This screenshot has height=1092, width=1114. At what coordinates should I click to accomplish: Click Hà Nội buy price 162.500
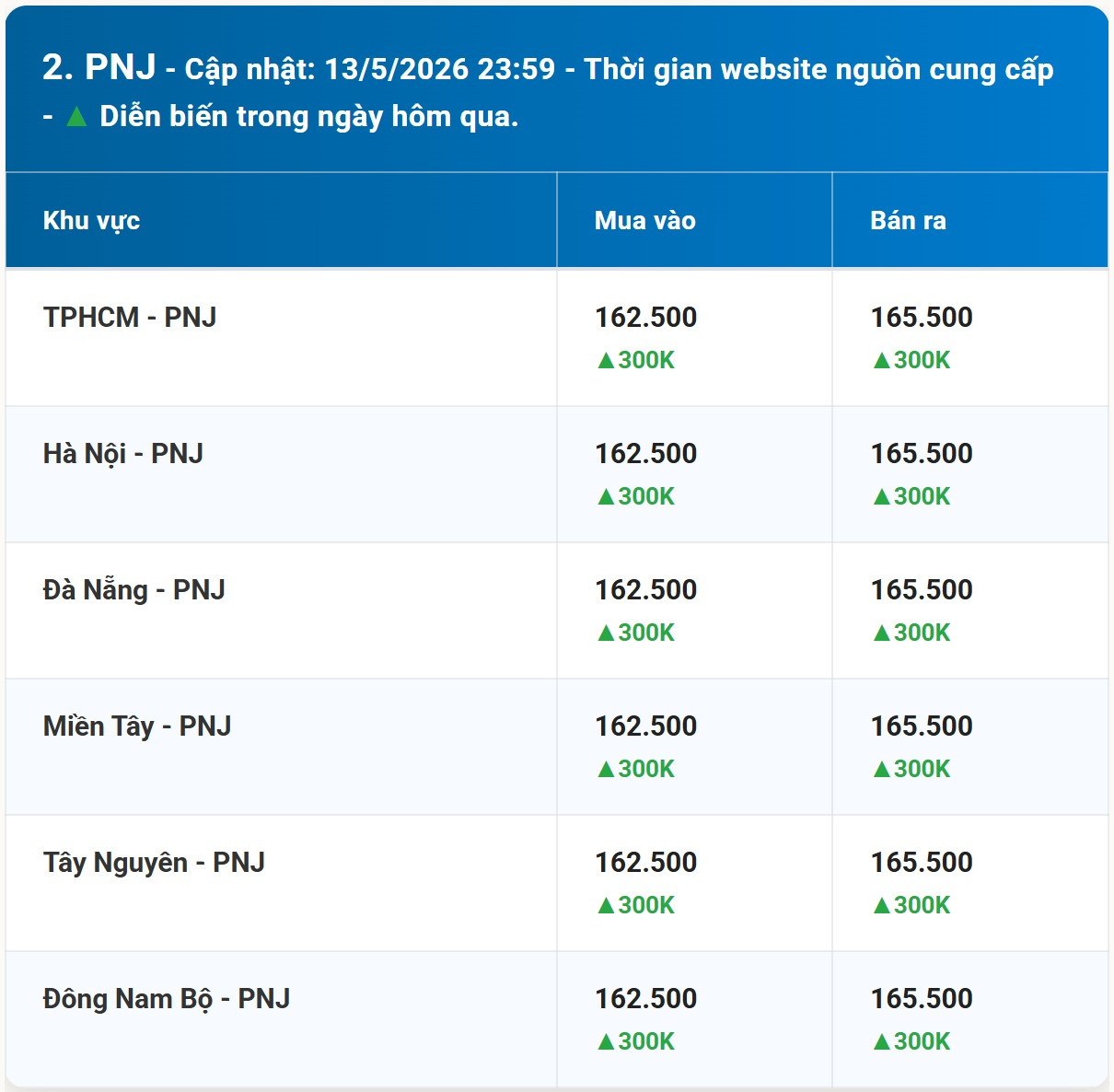tap(645, 454)
